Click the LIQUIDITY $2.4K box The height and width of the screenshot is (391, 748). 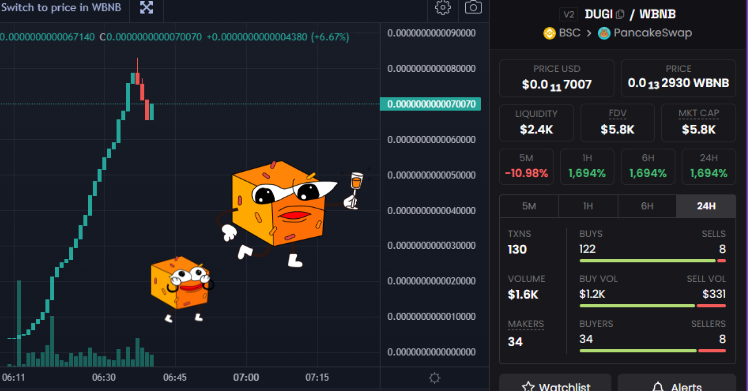(536, 123)
